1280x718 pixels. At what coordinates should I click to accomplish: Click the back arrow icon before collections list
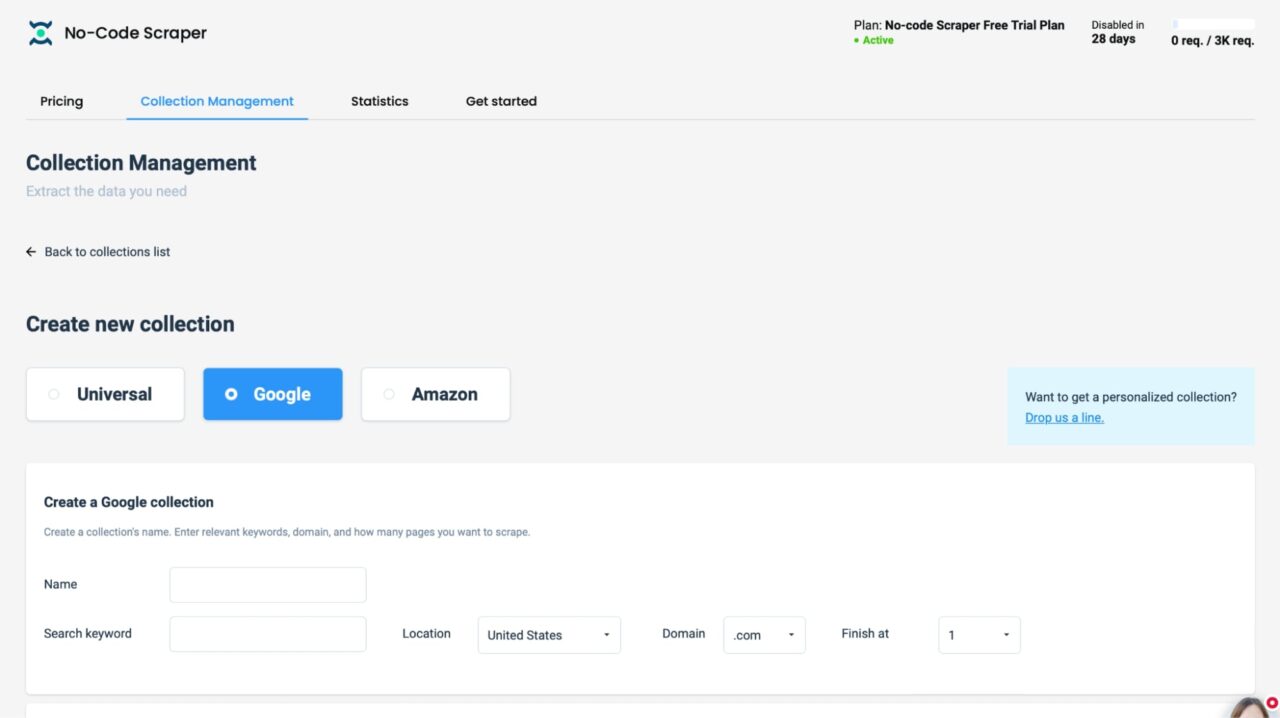31,252
